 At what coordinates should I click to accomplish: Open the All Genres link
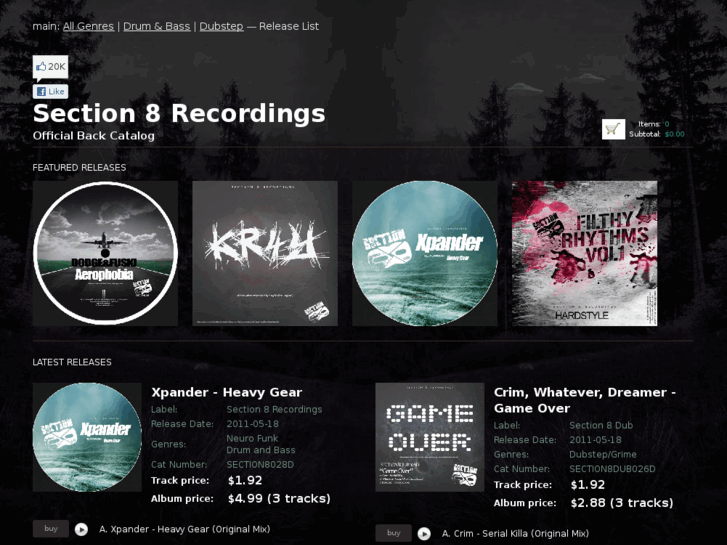coord(89,26)
